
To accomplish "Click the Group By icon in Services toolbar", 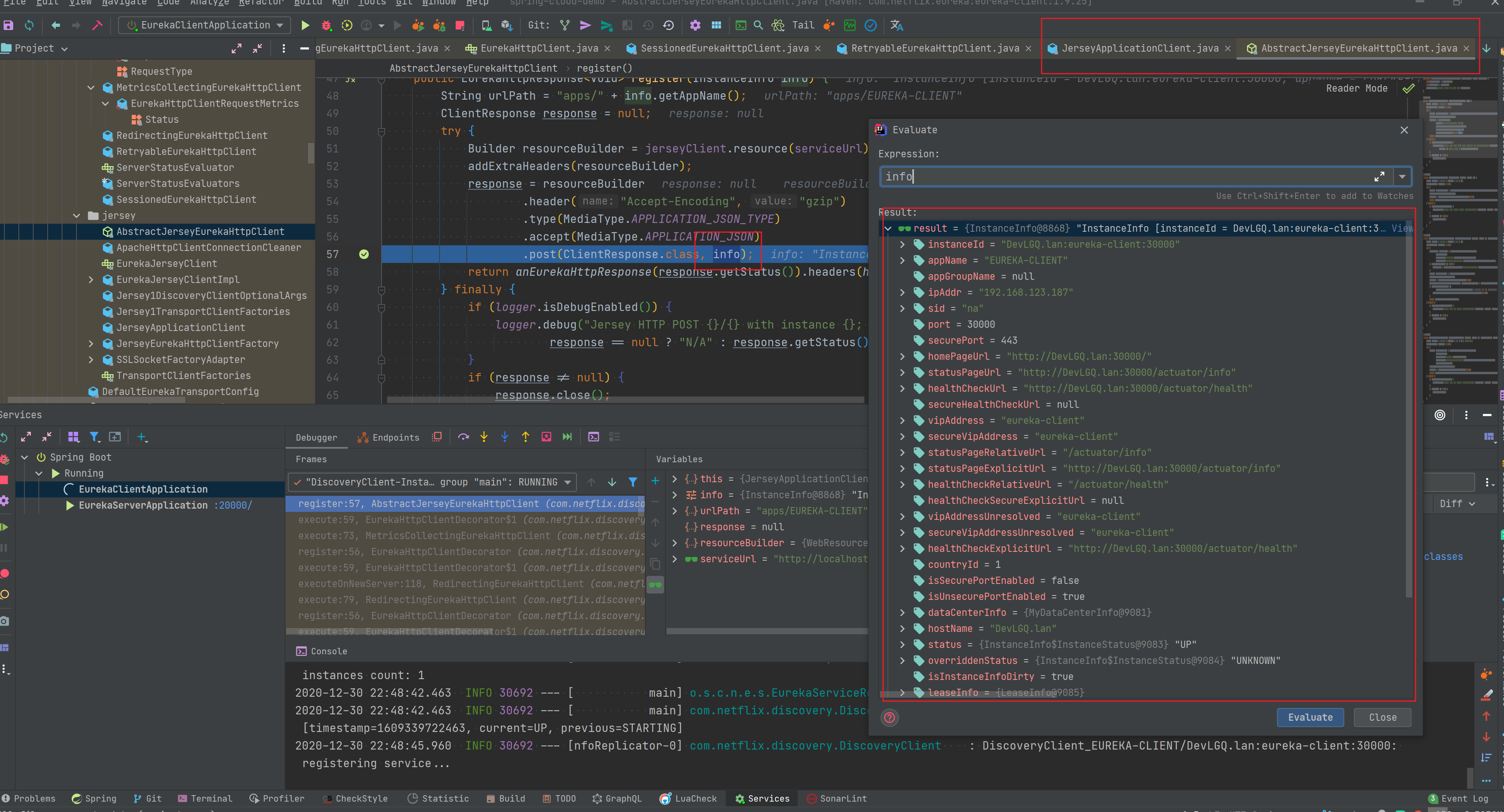I will (73, 437).
